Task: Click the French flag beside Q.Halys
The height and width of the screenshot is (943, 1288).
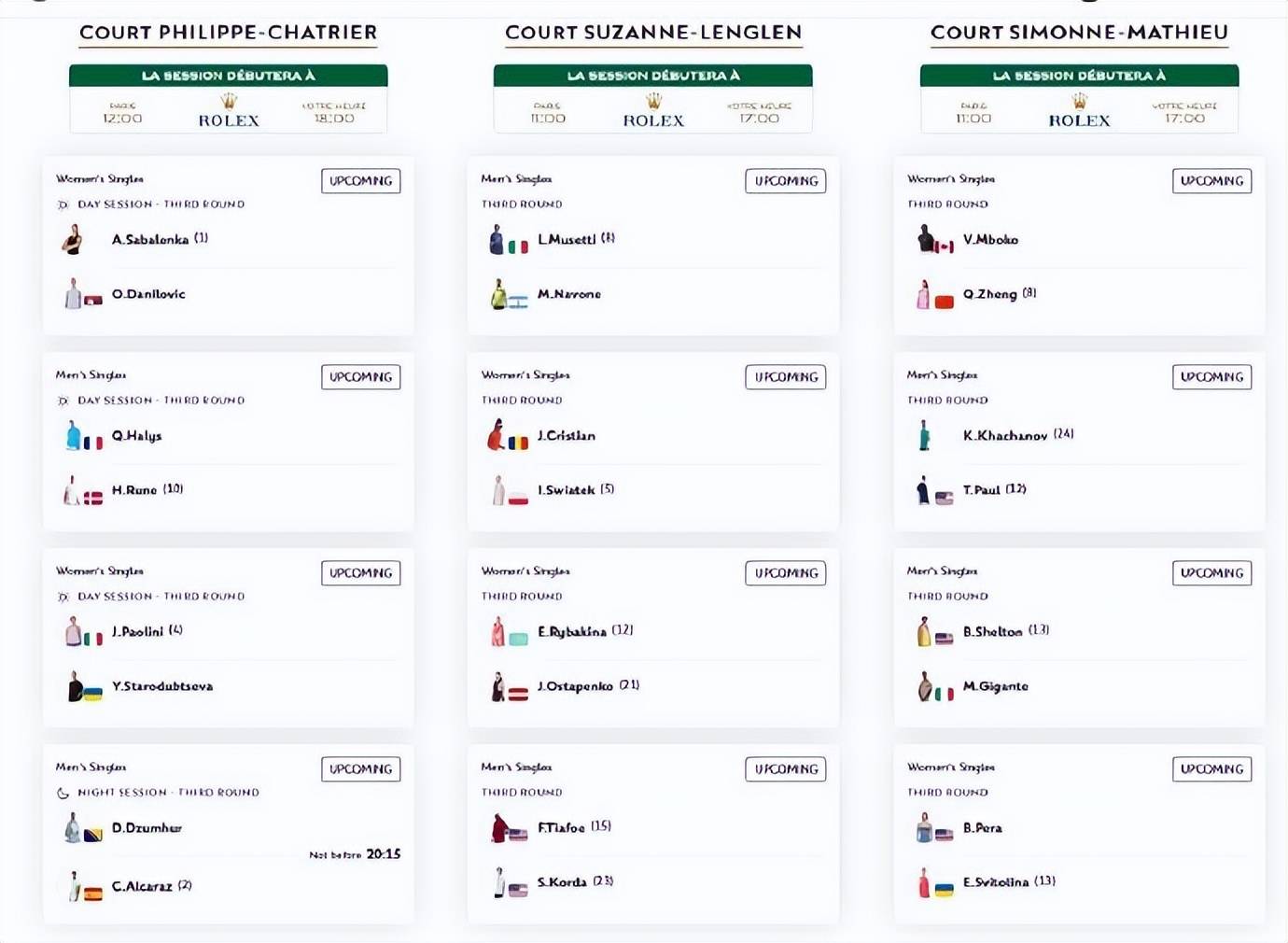Action: point(93,443)
